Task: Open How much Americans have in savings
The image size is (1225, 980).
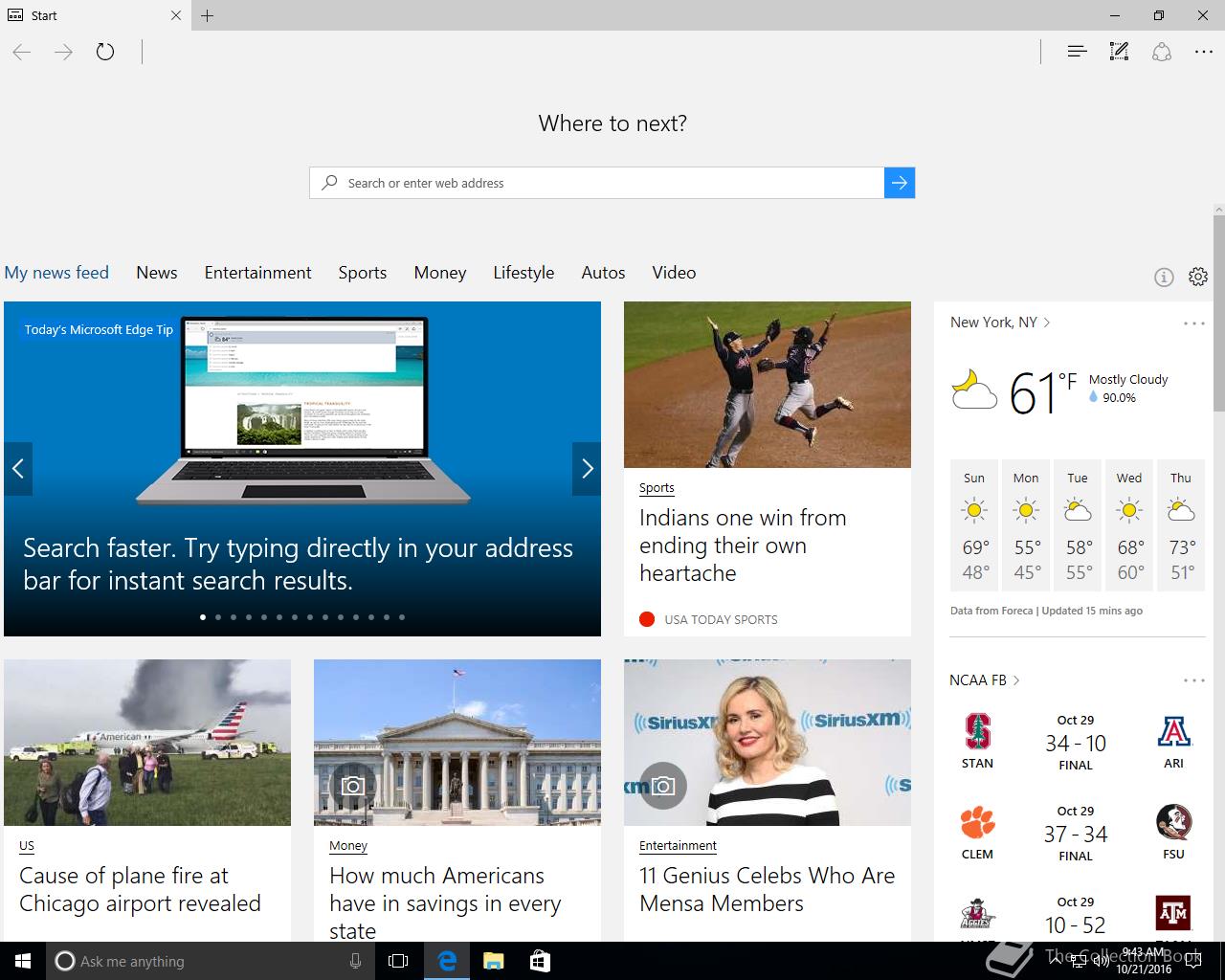Action: [x=445, y=902]
